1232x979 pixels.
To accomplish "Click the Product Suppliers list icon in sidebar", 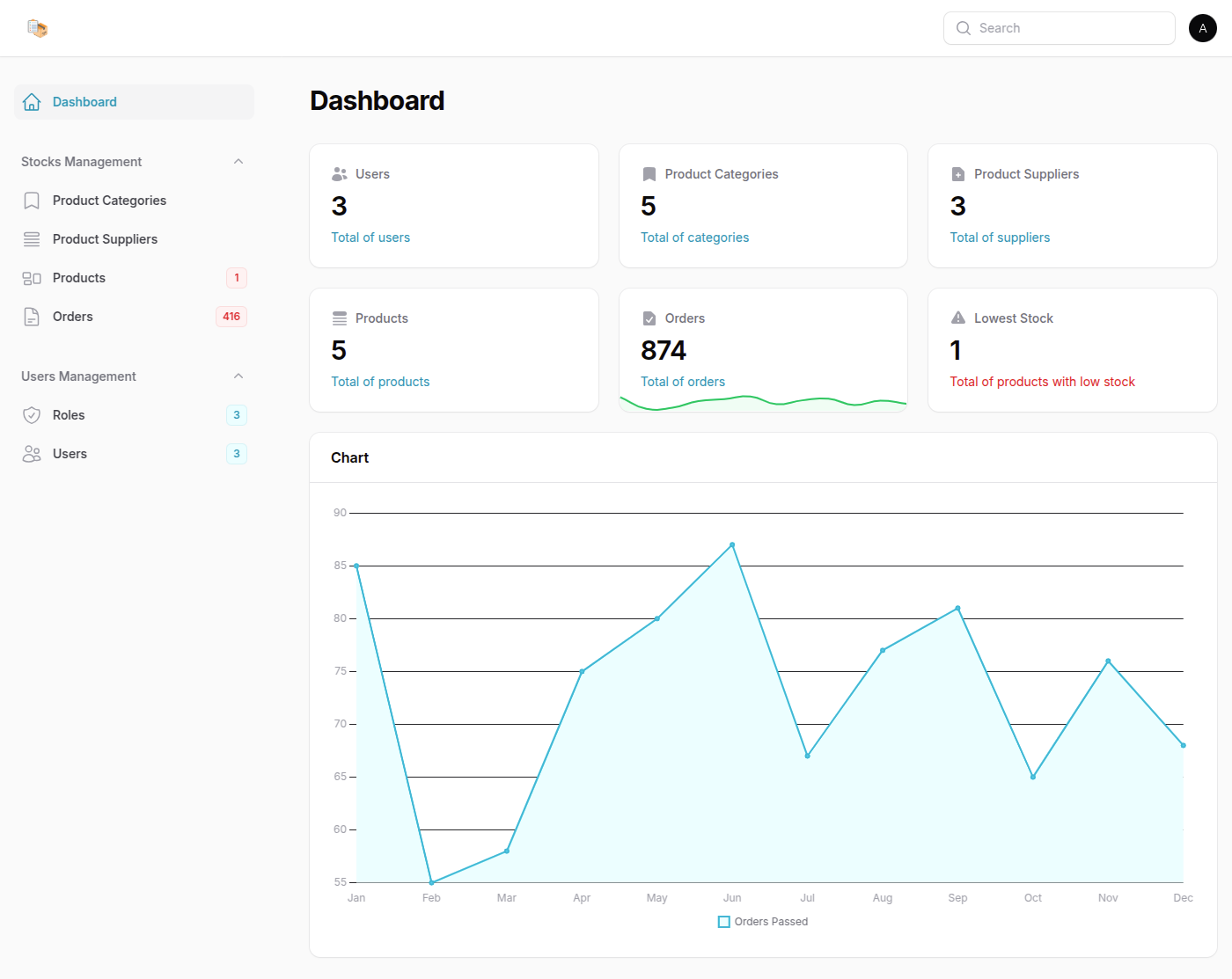I will click(x=32, y=239).
